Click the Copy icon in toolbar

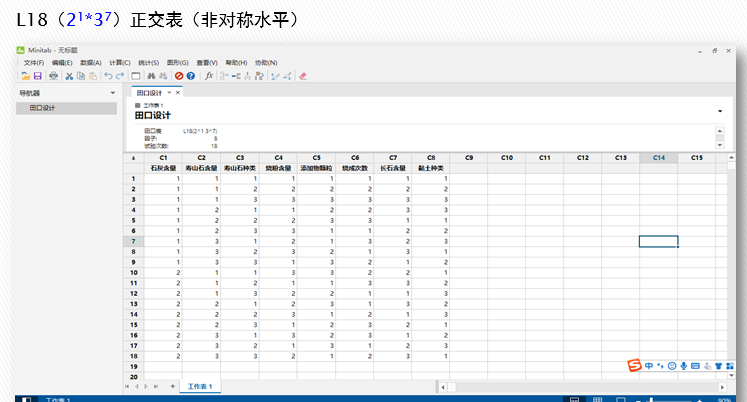point(81,76)
